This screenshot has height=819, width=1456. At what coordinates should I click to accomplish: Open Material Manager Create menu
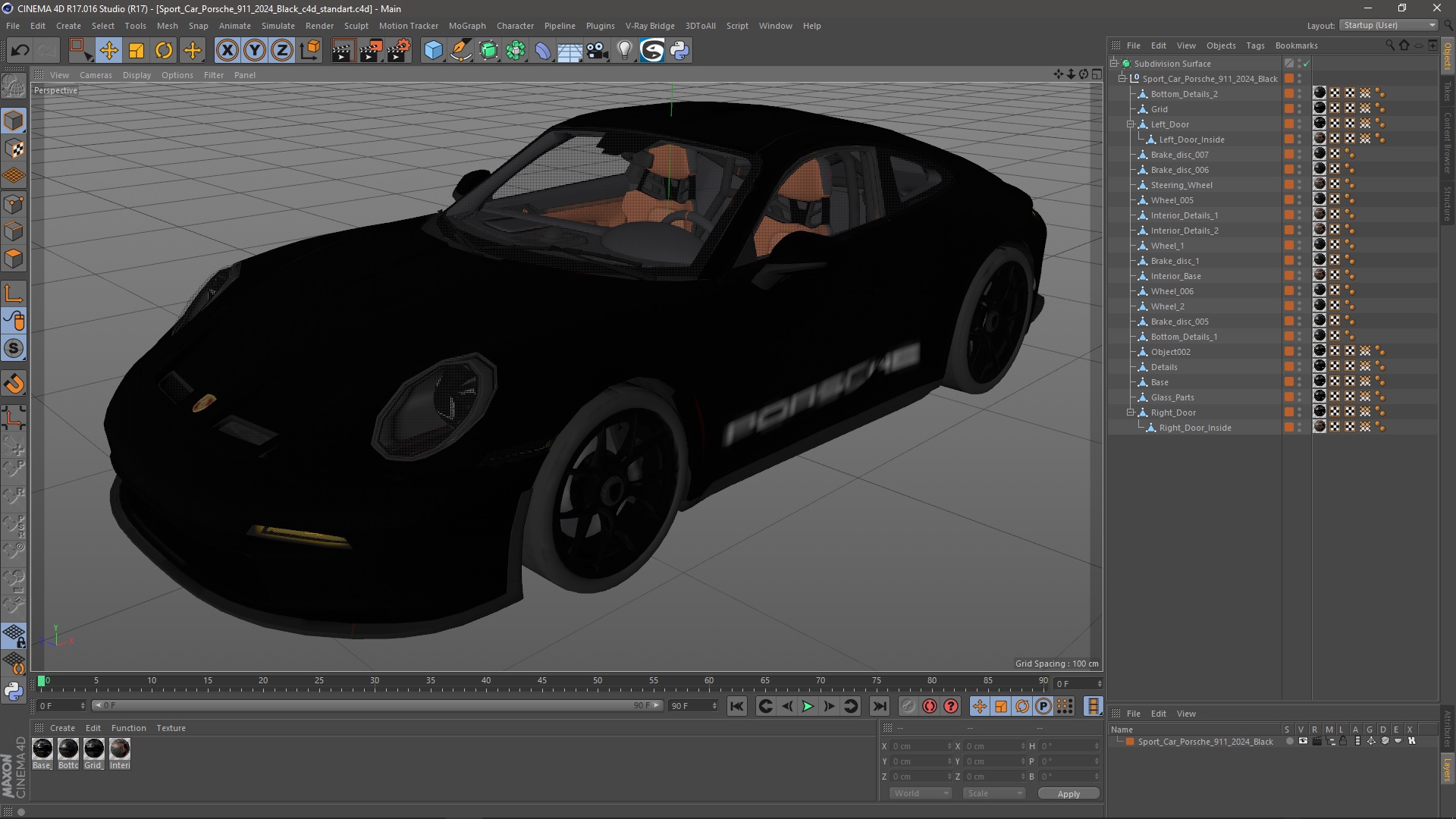[62, 728]
